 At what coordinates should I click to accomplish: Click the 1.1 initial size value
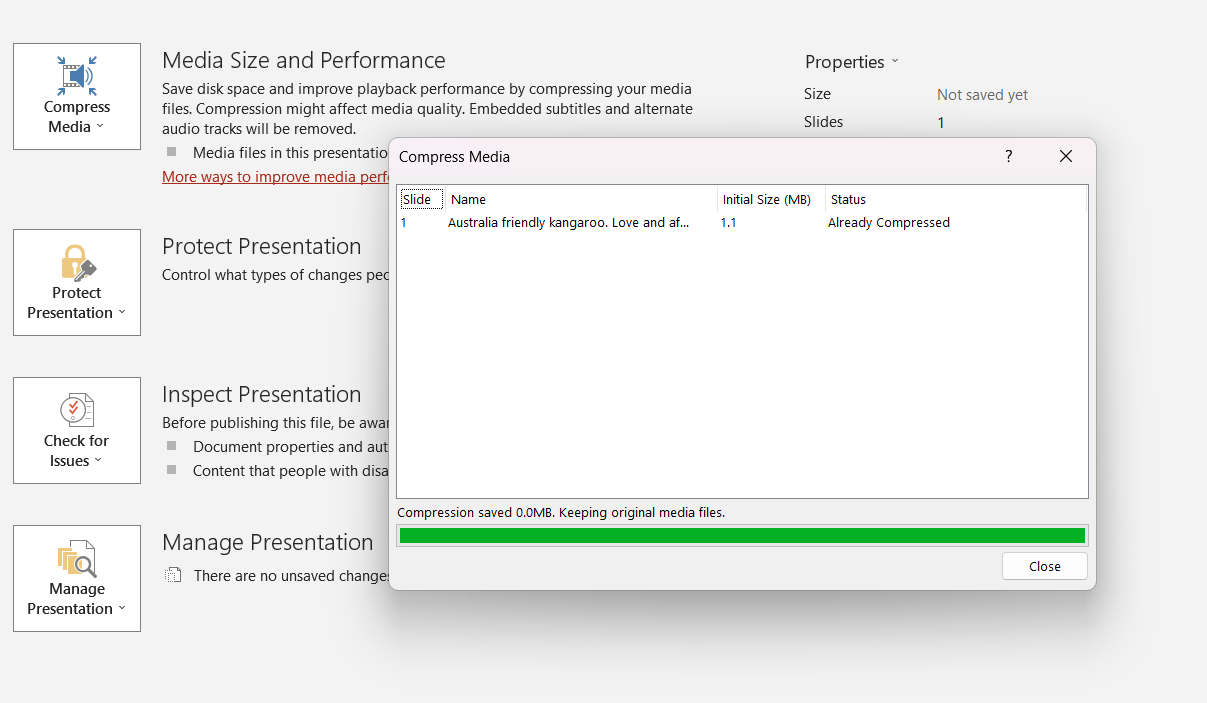pos(728,223)
